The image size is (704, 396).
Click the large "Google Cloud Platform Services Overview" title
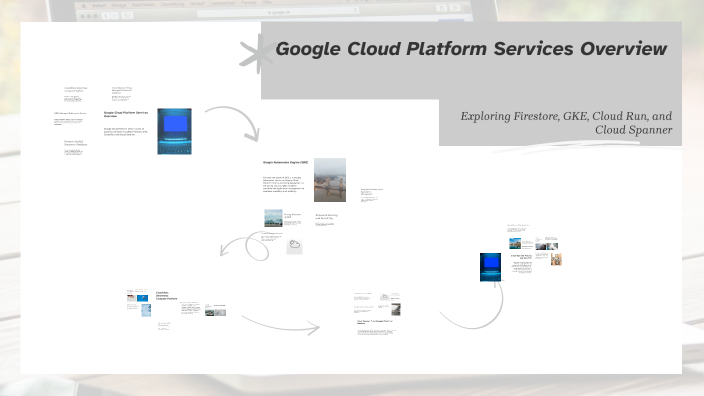(x=471, y=49)
